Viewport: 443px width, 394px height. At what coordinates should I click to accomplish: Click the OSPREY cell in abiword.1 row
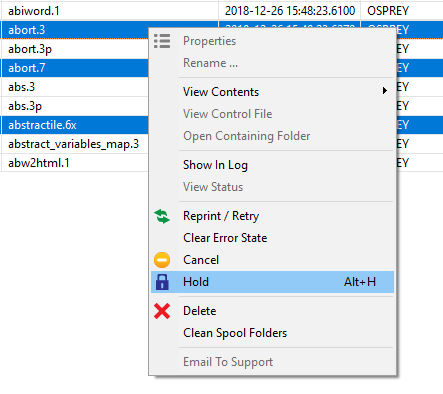click(402, 11)
